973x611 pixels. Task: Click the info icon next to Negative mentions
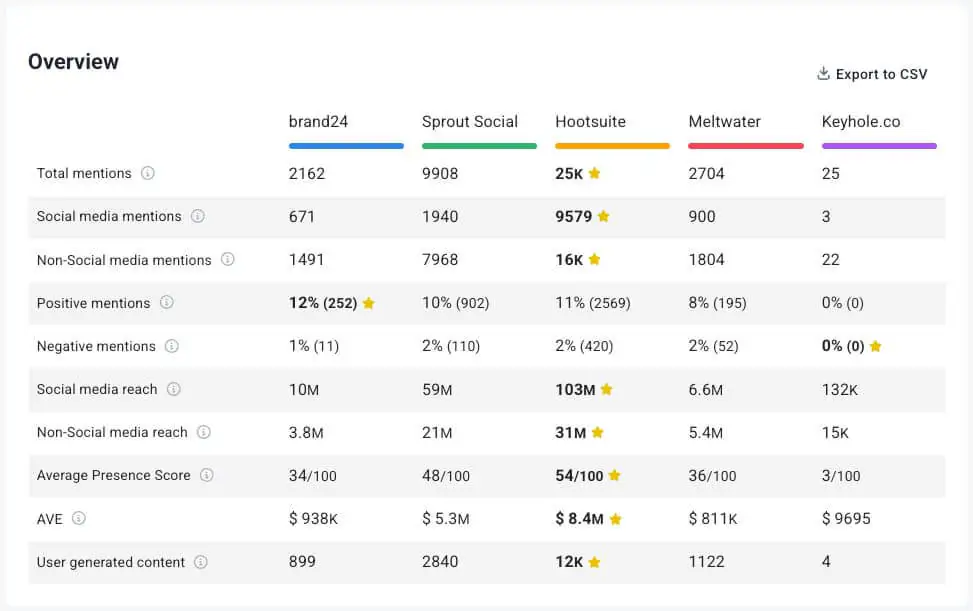172,346
